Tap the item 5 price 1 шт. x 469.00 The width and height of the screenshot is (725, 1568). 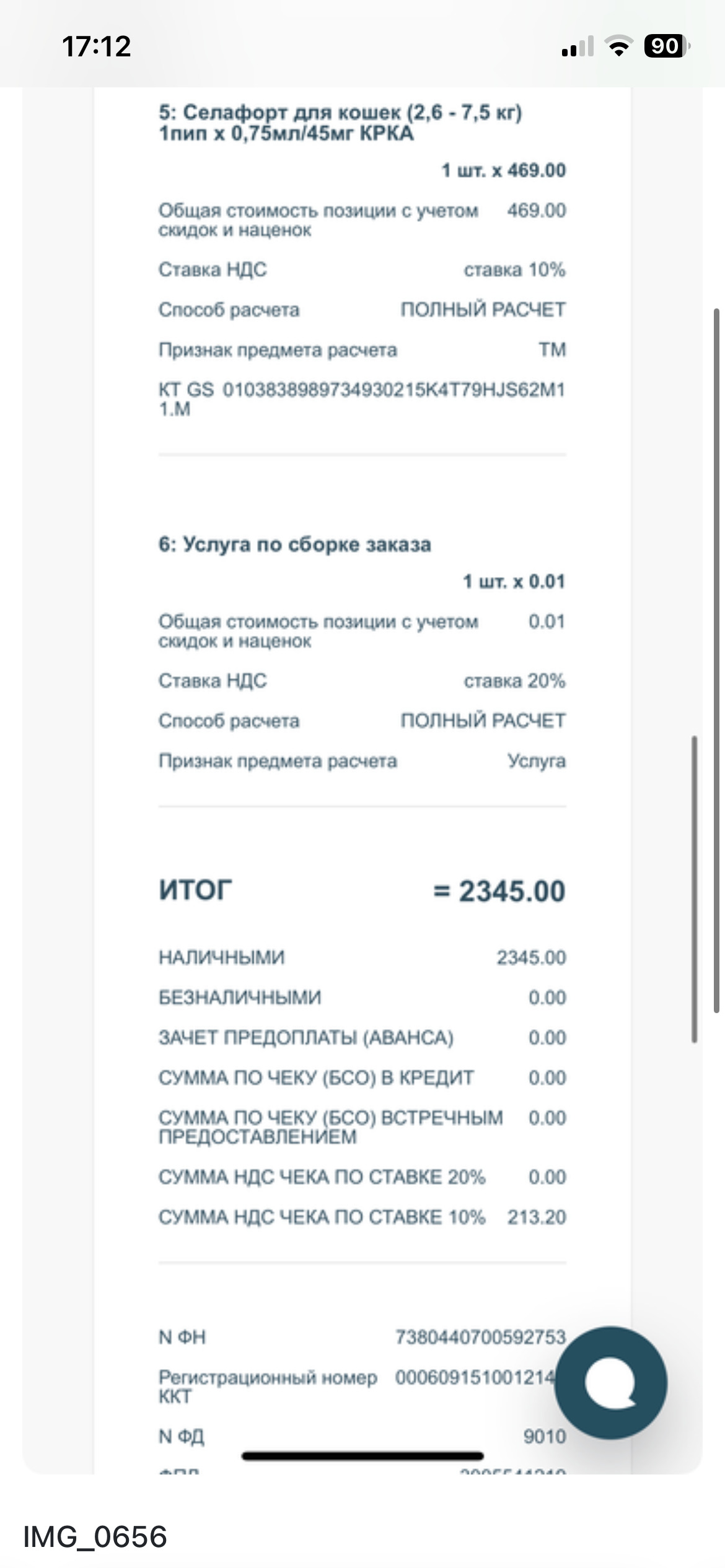click(x=503, y=170)
